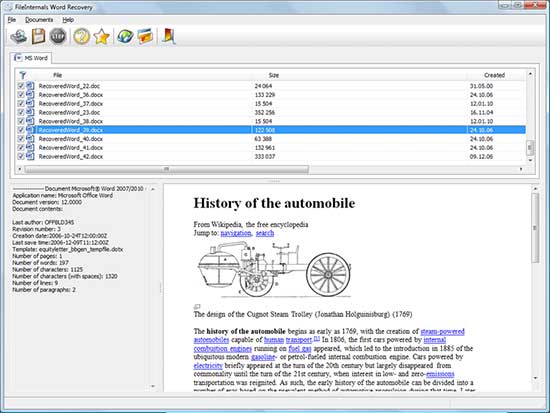Click the document icon of RecoveredWord_22.doc
The height and width of the screenshot is (413, 550).
(x=30, y=86)
